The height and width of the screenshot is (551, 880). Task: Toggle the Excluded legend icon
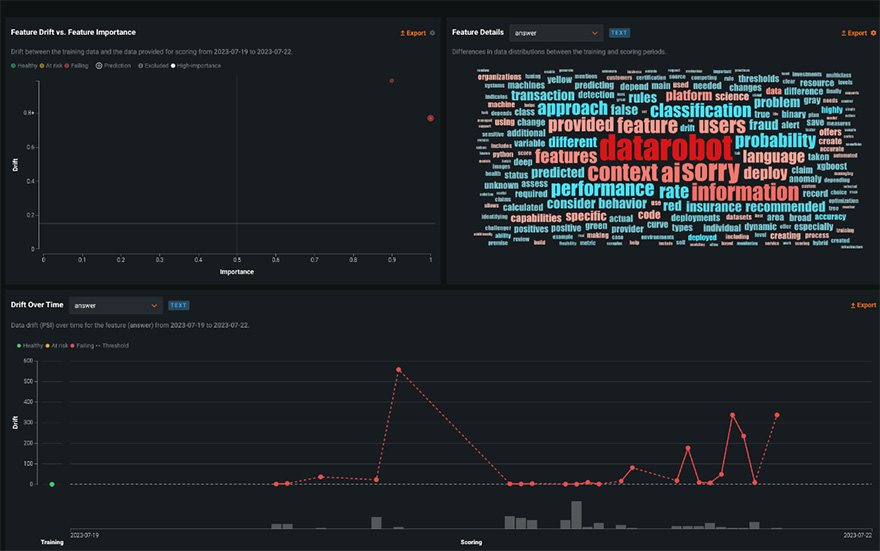tap(141, 65)
